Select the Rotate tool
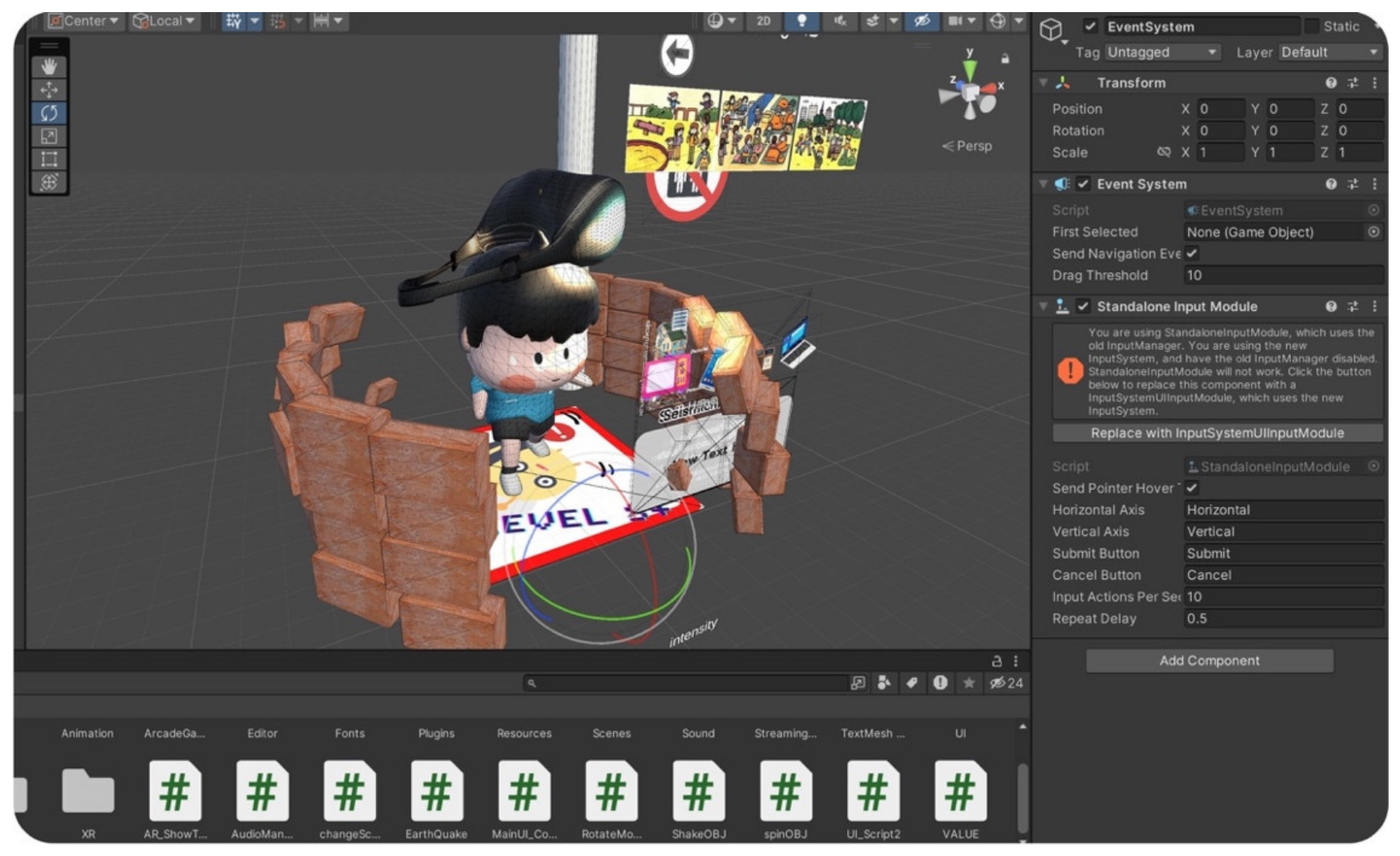The height and width of the screenshot is (856, 1400). pyautogui.click(x=49, y=113)
